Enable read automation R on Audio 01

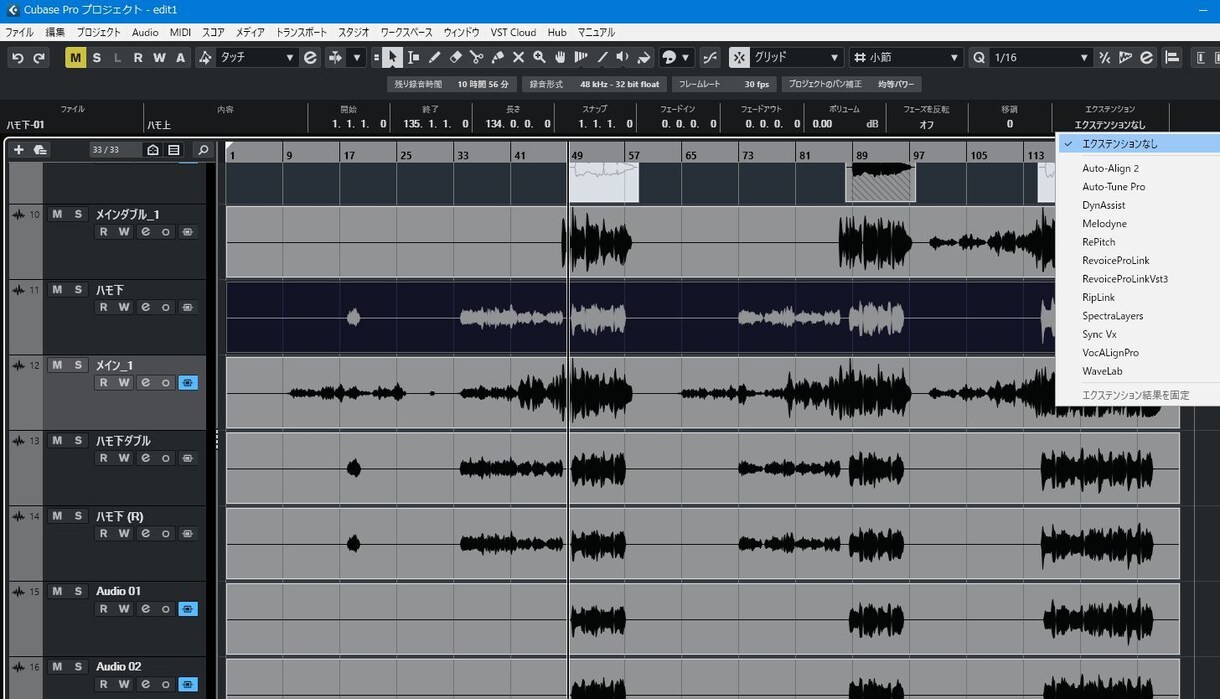click(103, 609)
